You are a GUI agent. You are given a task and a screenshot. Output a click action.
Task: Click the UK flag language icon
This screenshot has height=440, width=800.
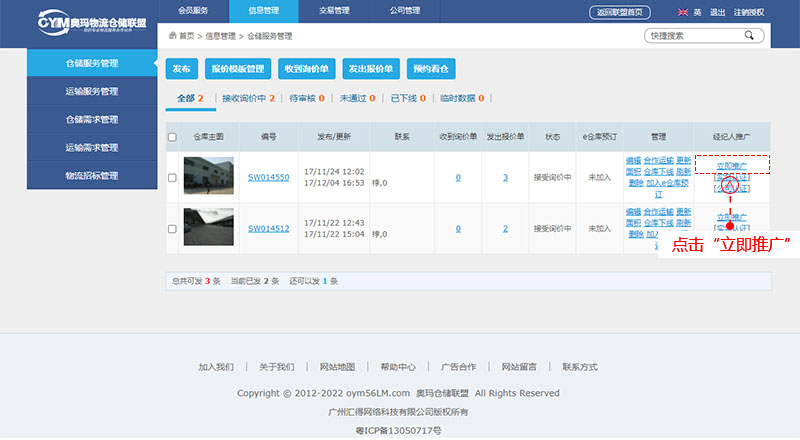[682, 13]
